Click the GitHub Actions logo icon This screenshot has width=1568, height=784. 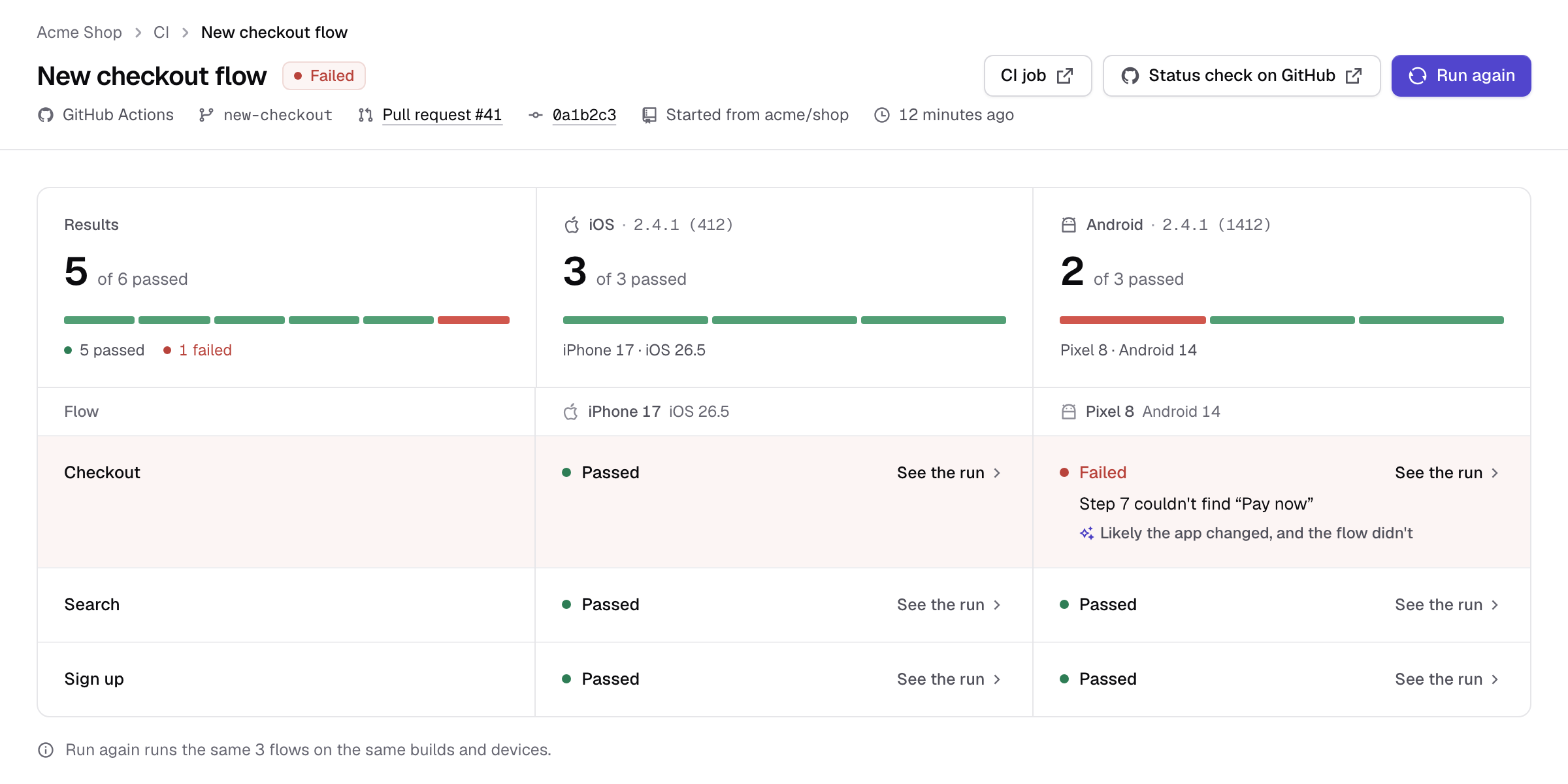[x=46, y=115]
